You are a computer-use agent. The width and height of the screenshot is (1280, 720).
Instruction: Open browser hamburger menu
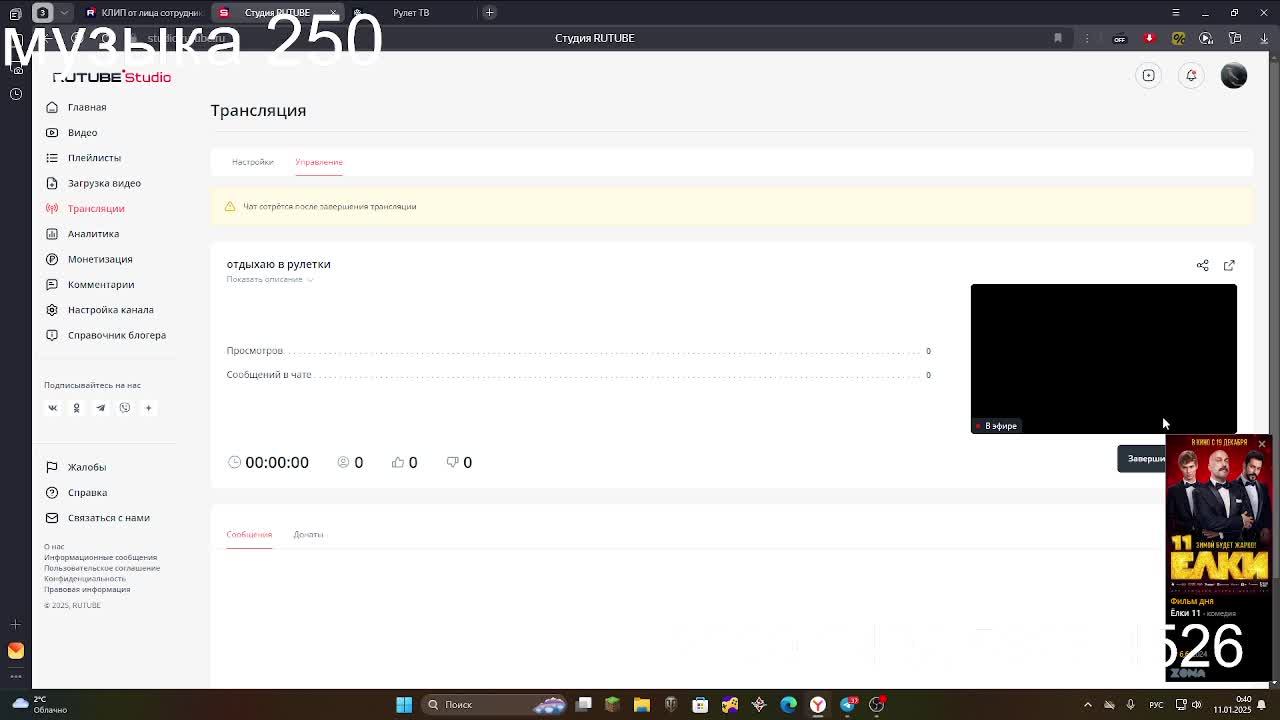[1176, 12]
